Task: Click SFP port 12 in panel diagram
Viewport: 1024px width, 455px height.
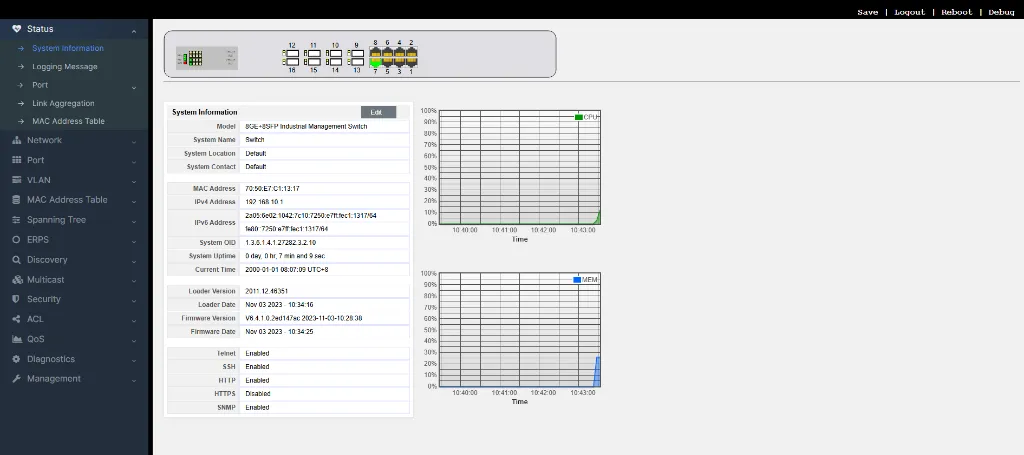Action: tap(292, 53)
